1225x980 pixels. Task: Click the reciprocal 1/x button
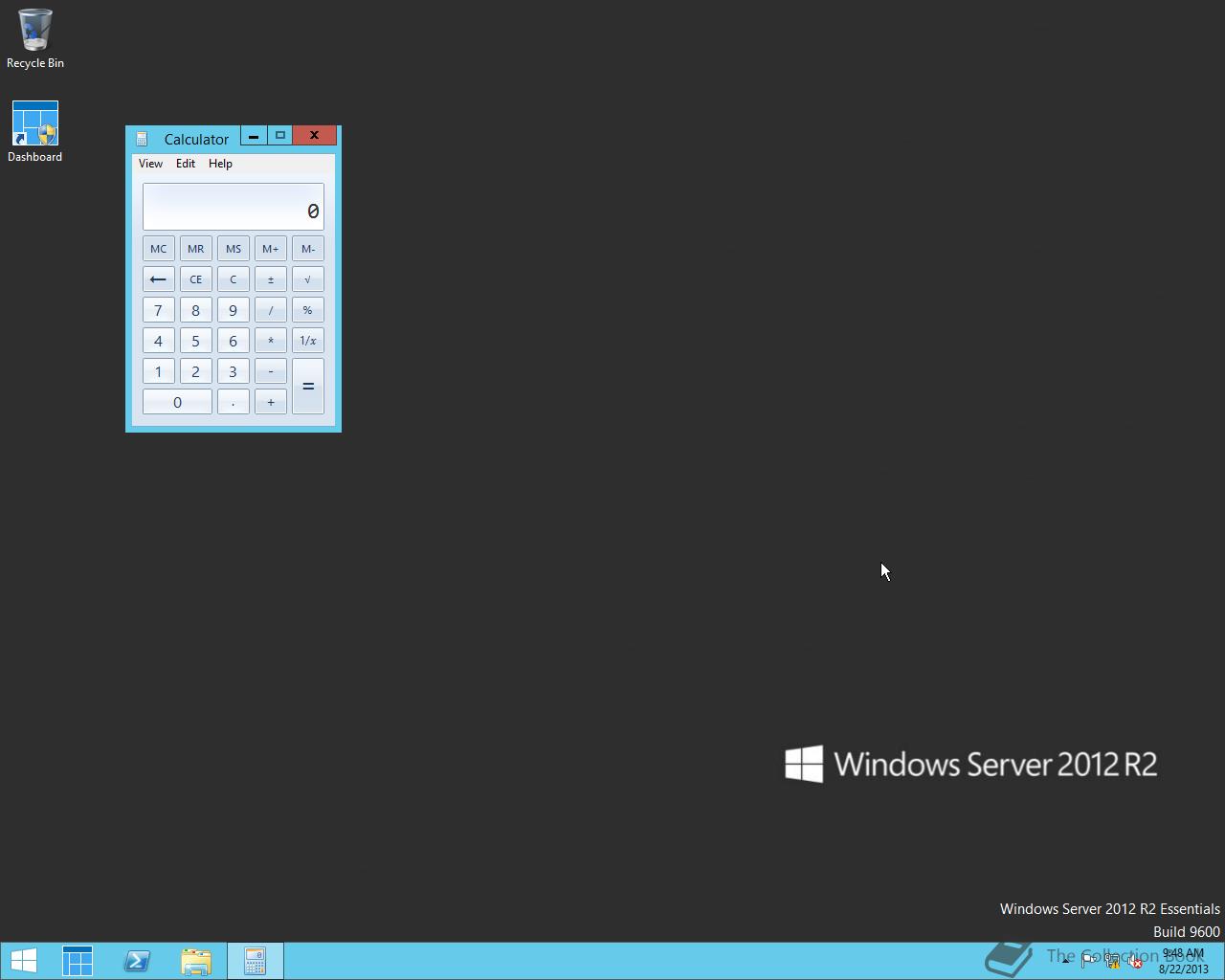308,341
